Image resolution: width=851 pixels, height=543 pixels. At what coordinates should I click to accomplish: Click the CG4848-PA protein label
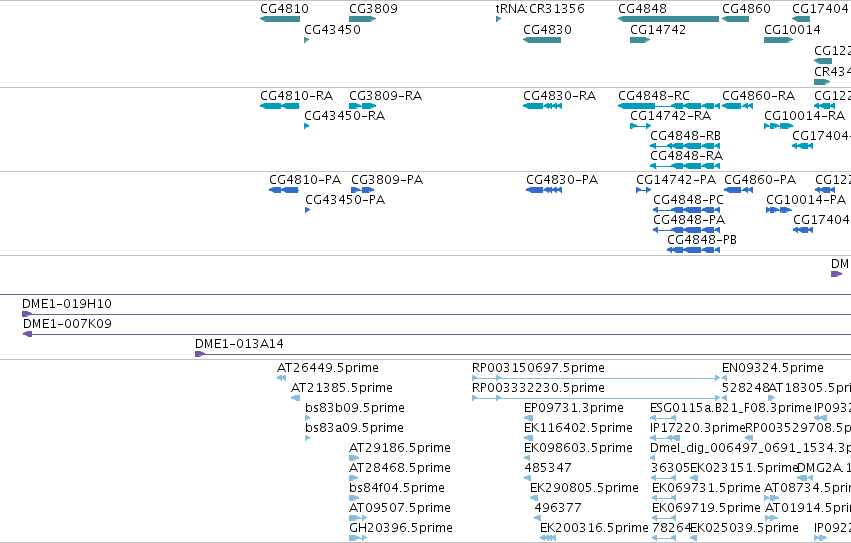pos(689,220)
